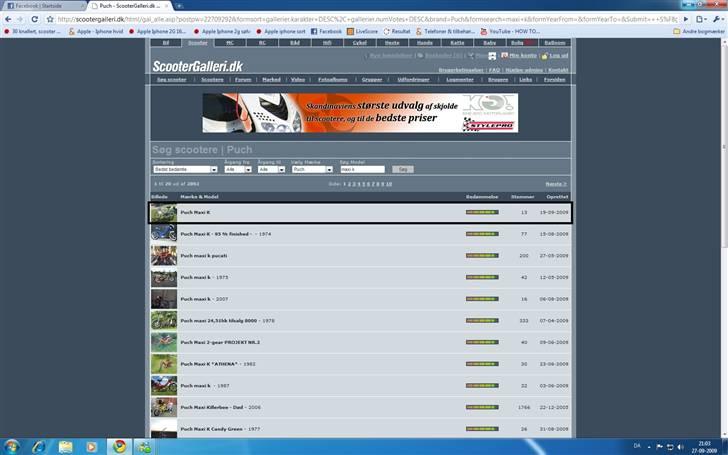Go to the Næste results page link

click(x=555, y=184)
